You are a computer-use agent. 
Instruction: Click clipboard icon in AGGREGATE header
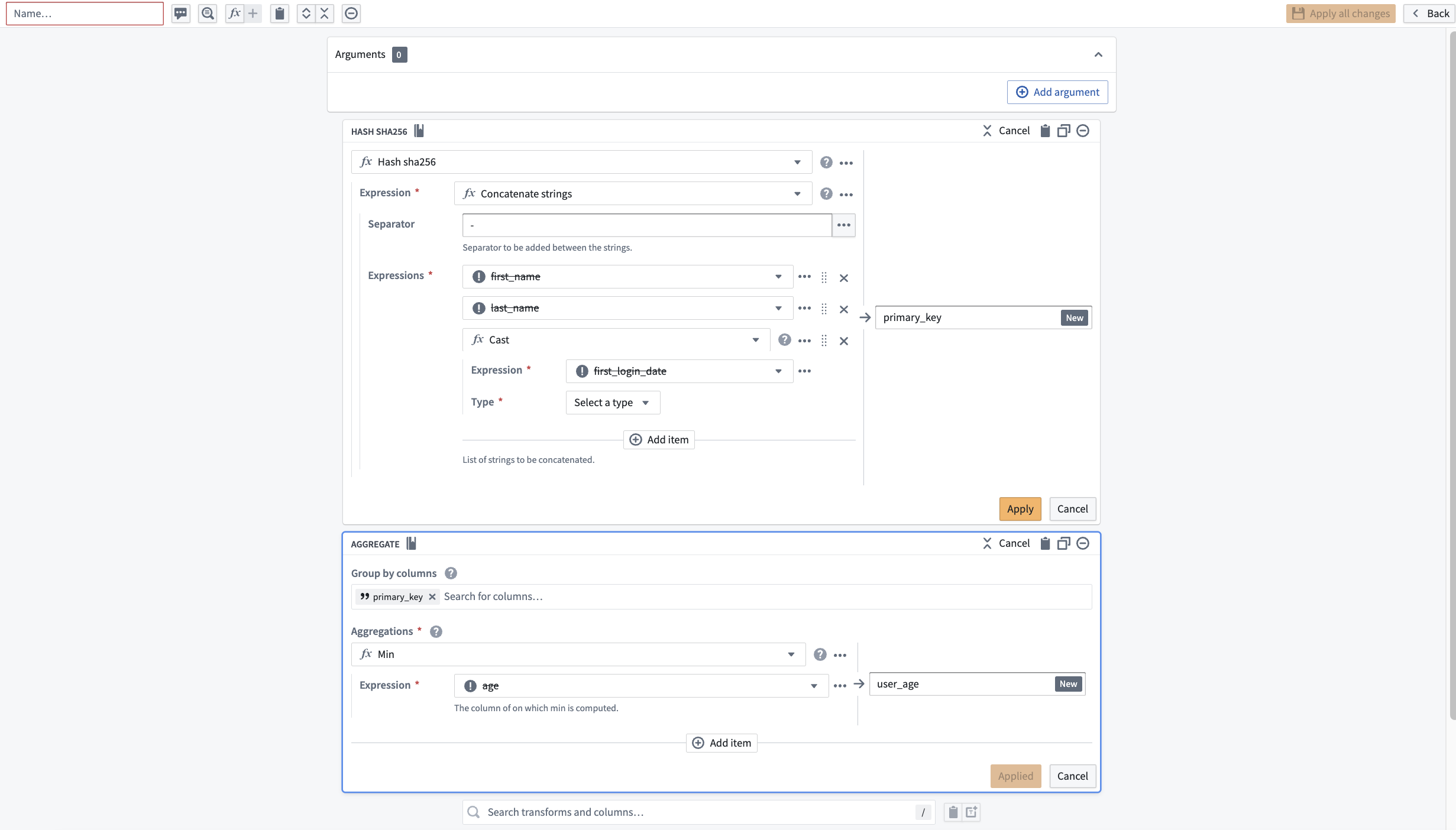coord(1045,543)
